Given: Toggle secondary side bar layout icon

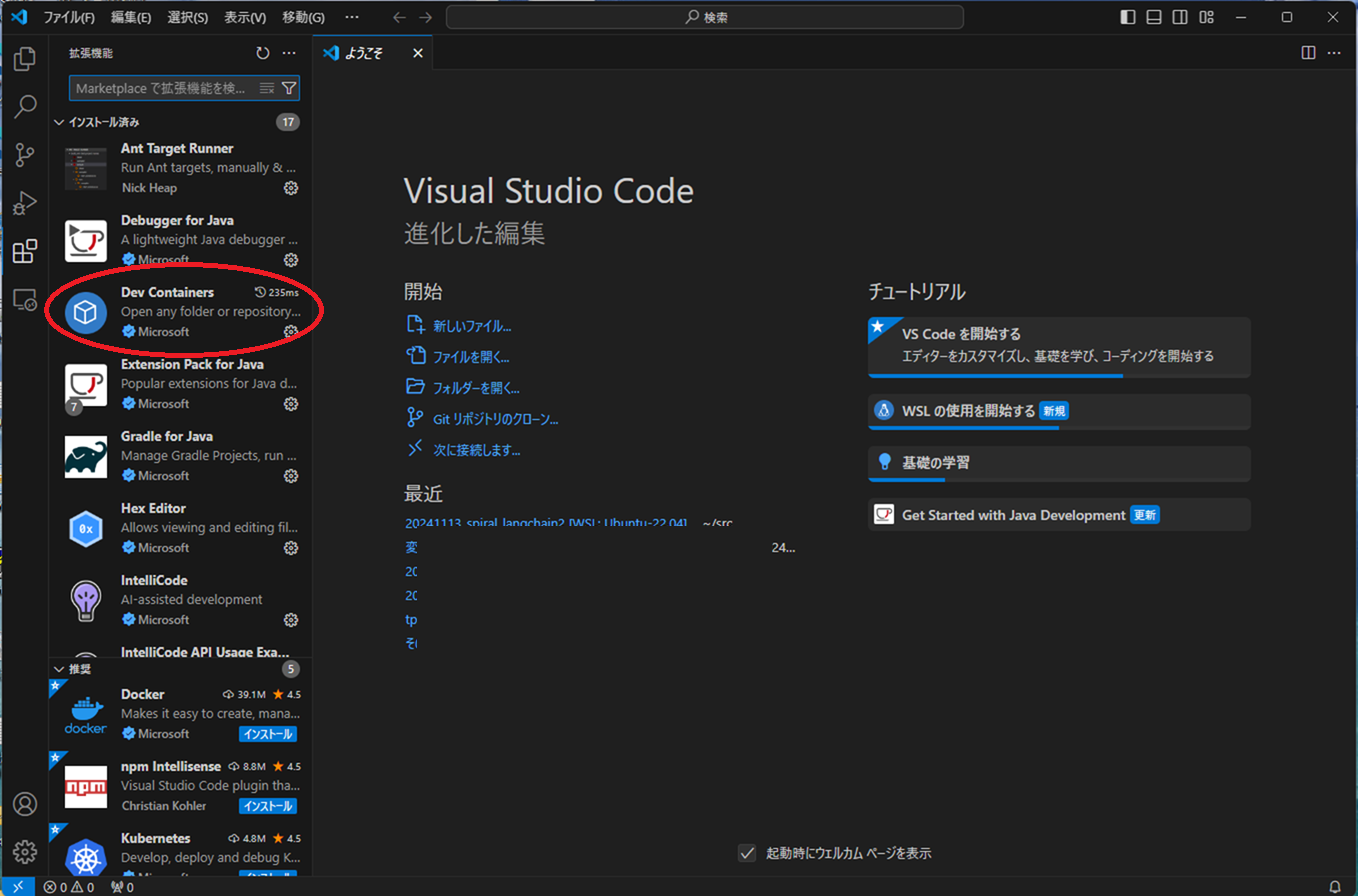Looking at the screenshot, I should (1180, 17).
